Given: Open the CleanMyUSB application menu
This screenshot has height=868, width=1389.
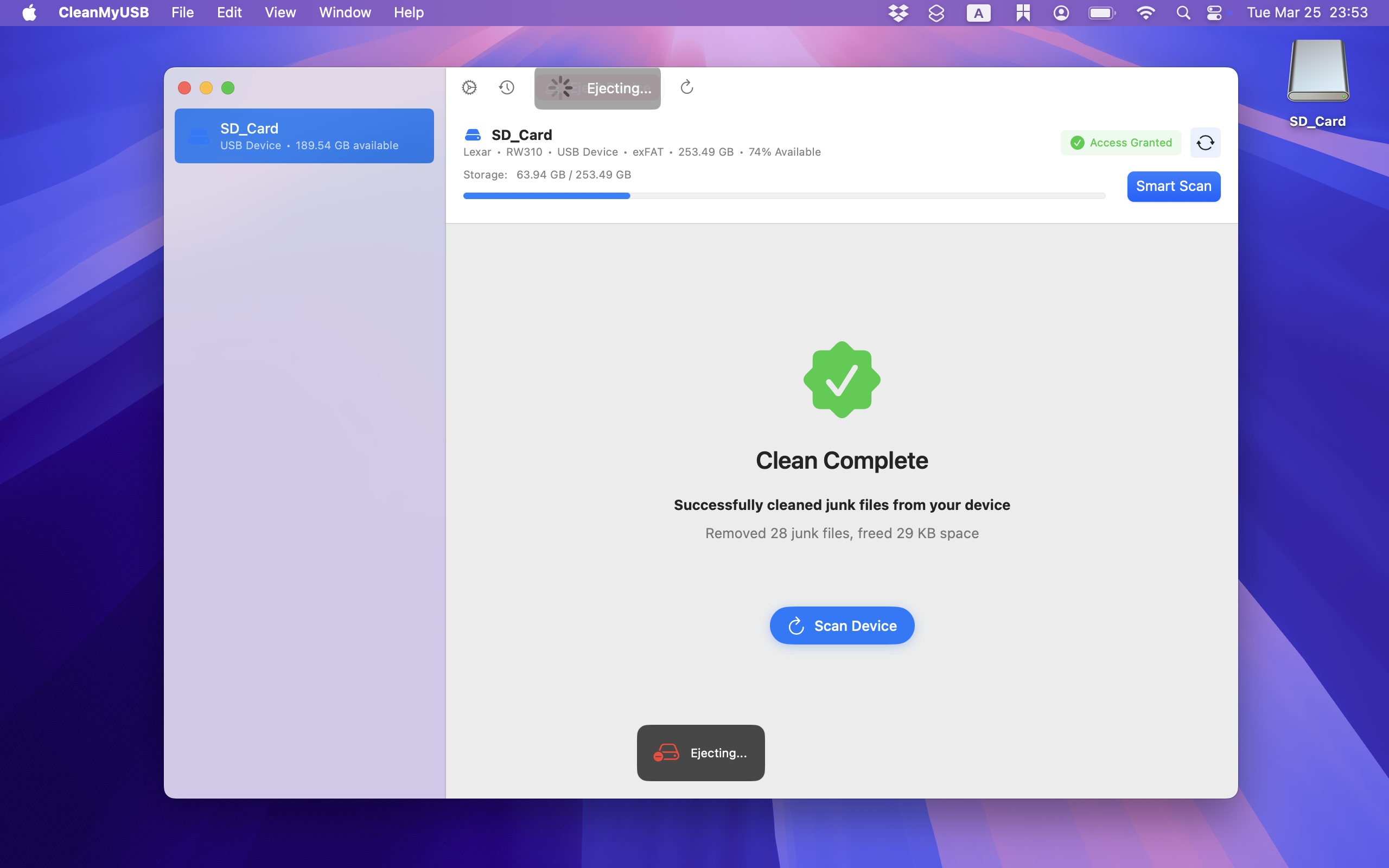Looking at the screenshot, I should [104, 12].
